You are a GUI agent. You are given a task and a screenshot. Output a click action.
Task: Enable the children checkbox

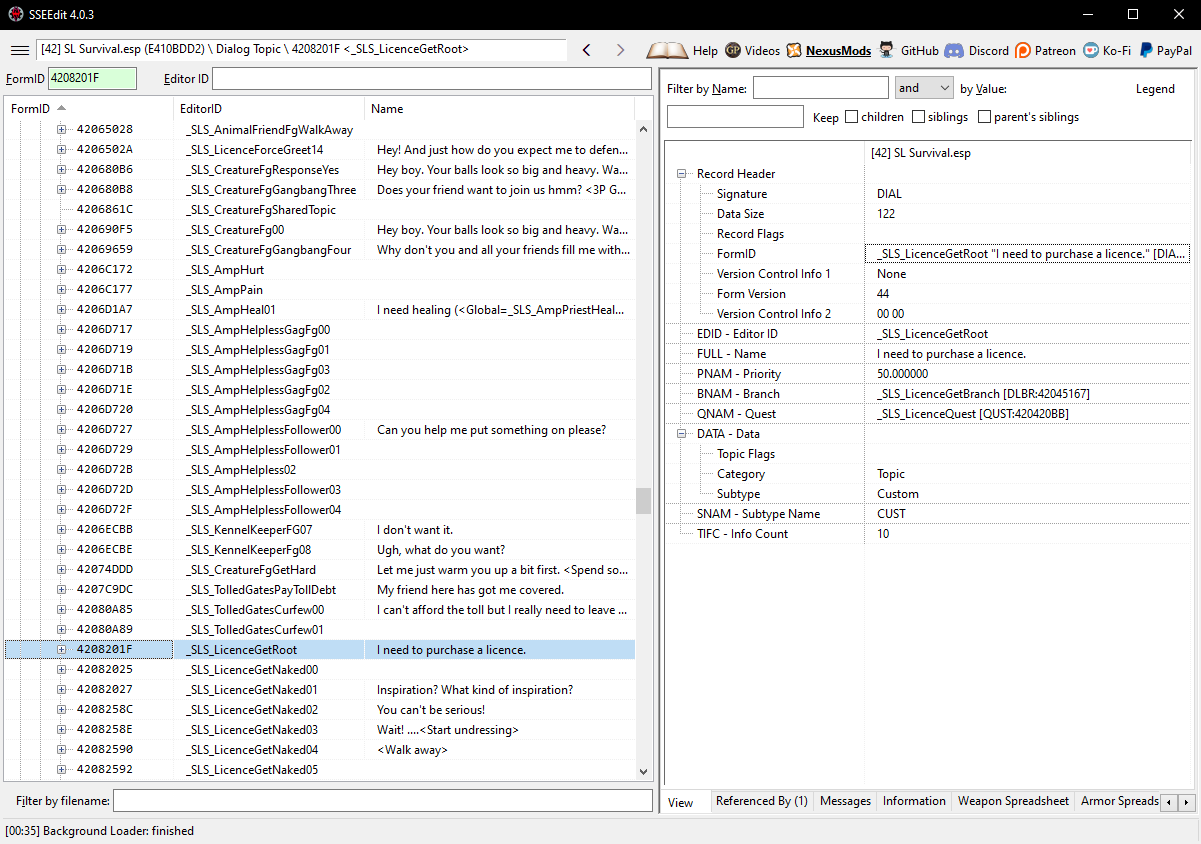click(852, 117)
